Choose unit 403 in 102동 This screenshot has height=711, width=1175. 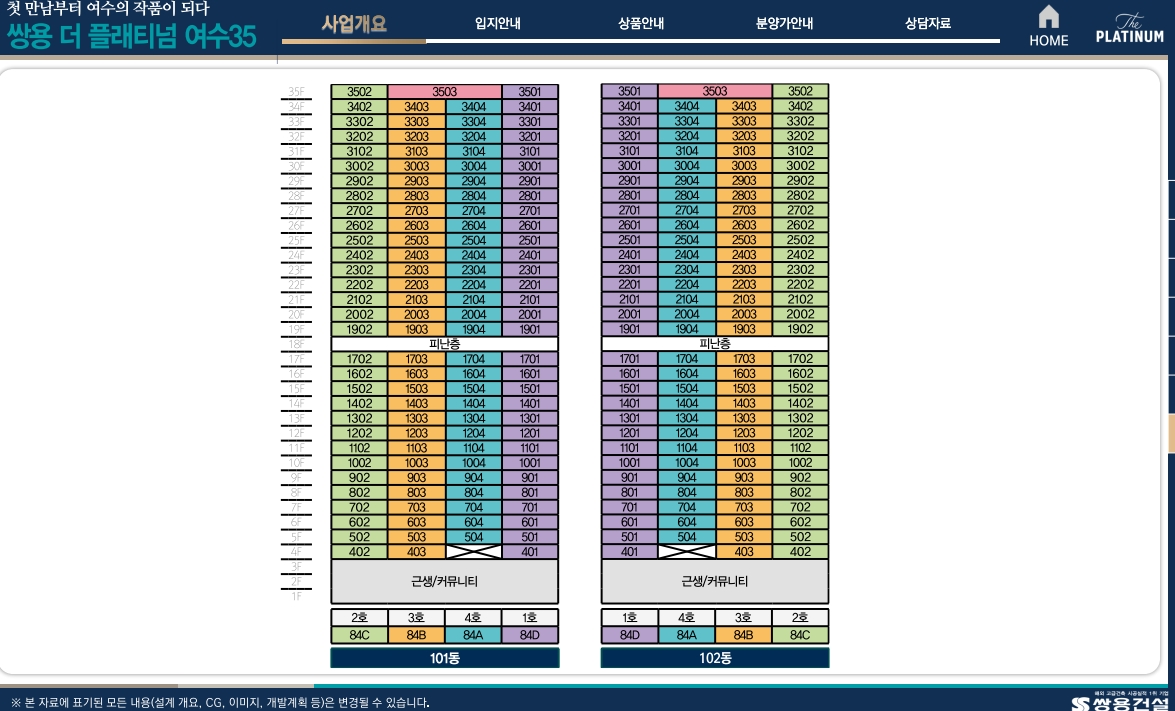pos(743,551)
